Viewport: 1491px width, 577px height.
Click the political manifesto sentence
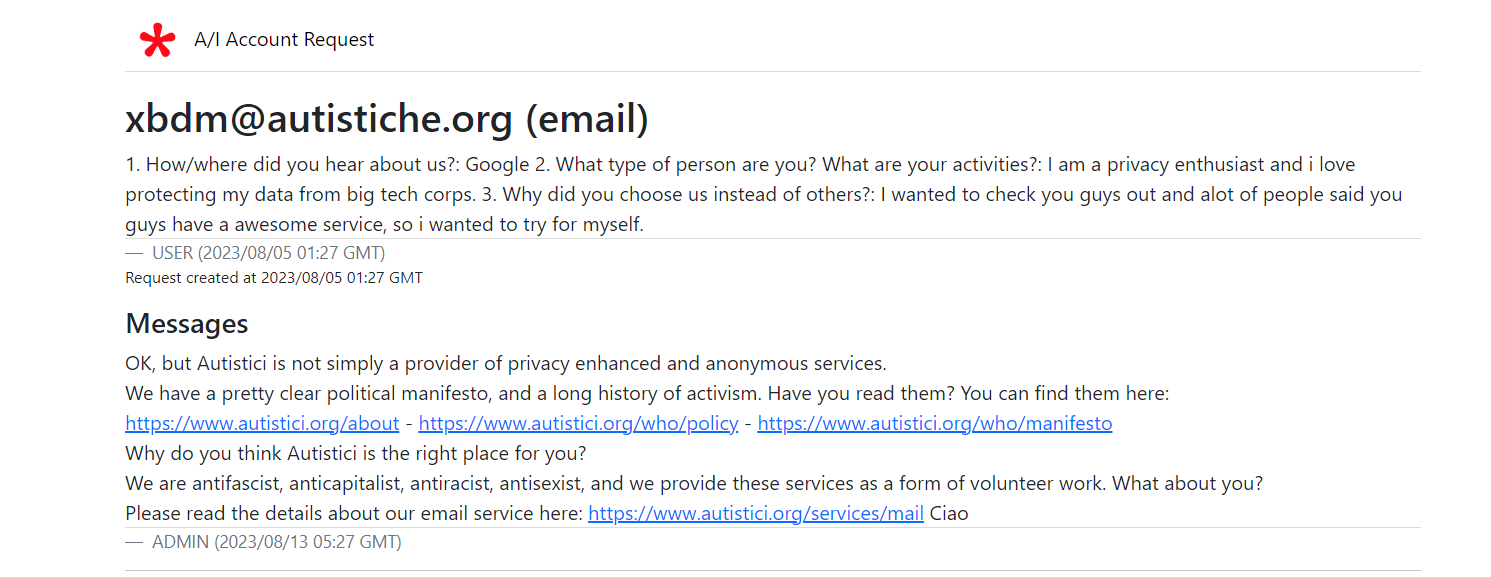click(647, 393)
